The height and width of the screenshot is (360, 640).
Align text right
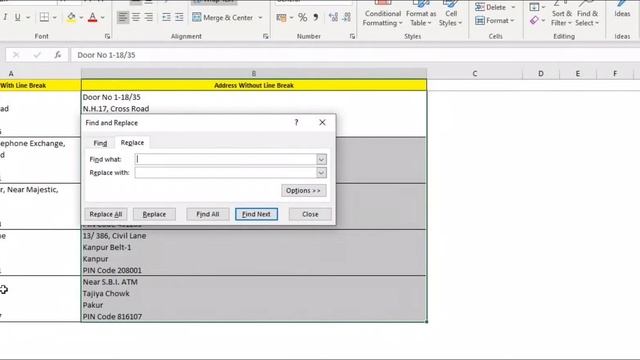[x=149, y=17]
